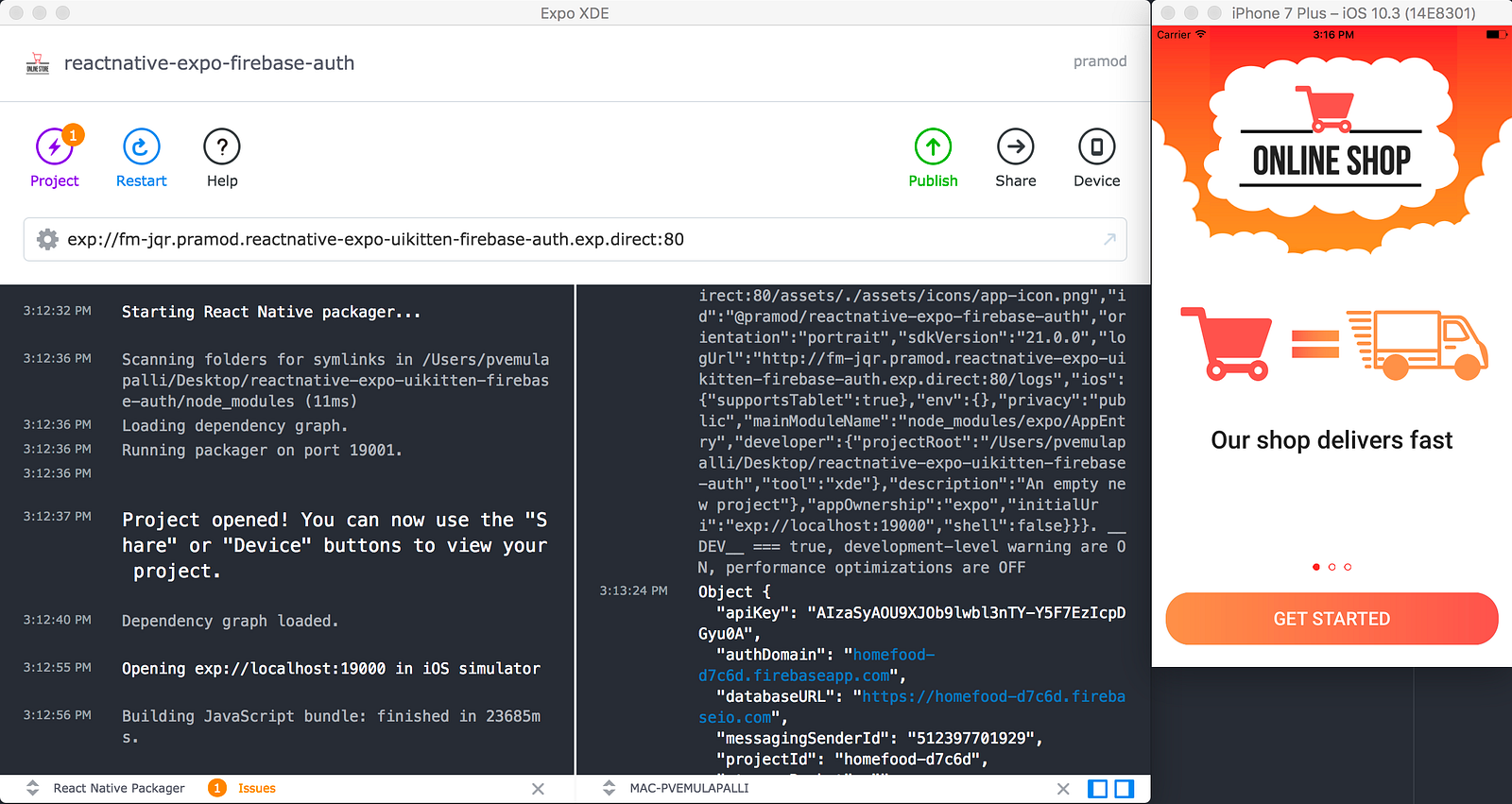Viewport: 1512px width, 804px height.
Task: Select the second page dot in simulator
Action: point(1332,567)
